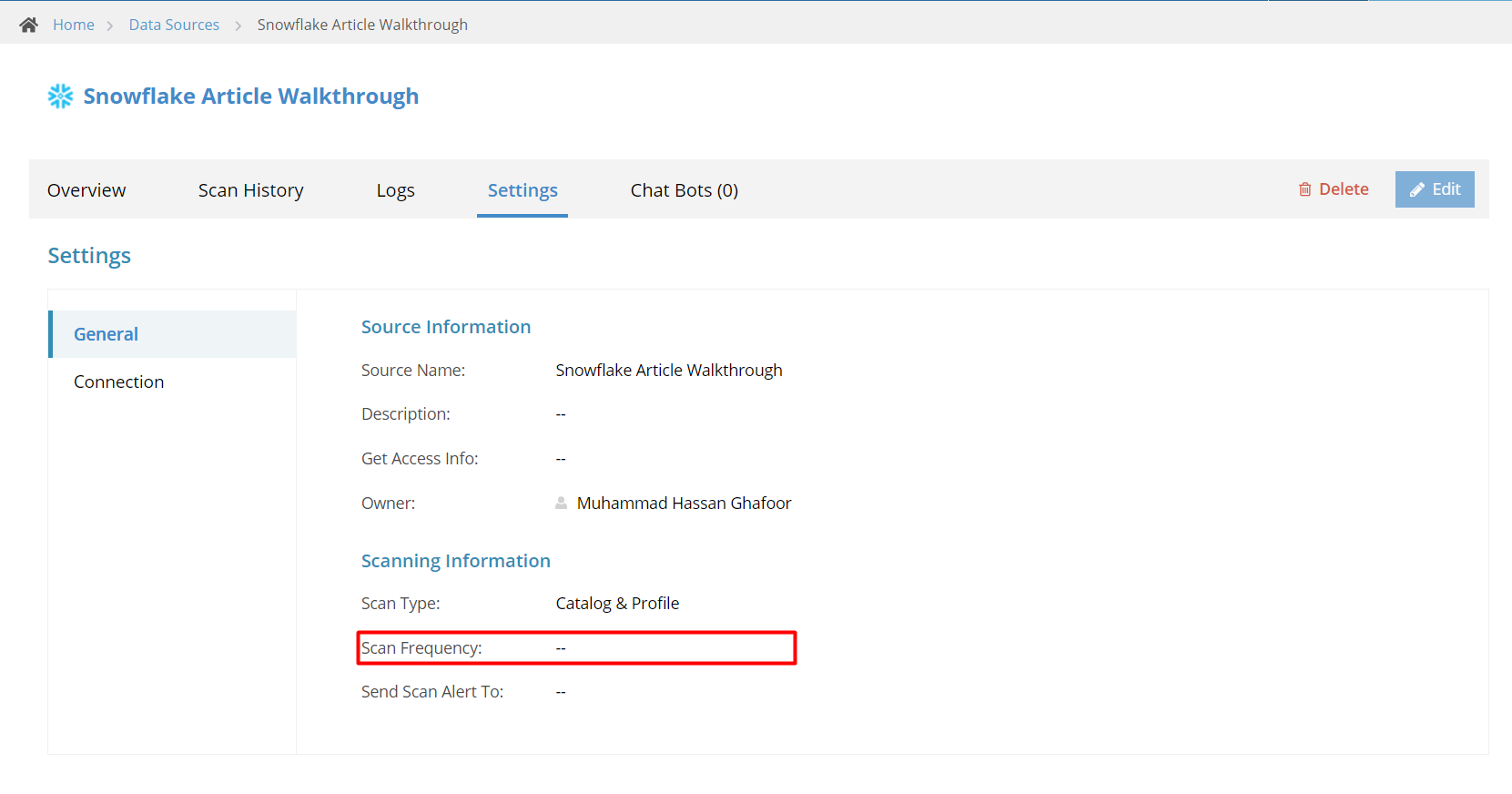
Task: Click the Scan Type: label
Action: click(x=401, y=603)
